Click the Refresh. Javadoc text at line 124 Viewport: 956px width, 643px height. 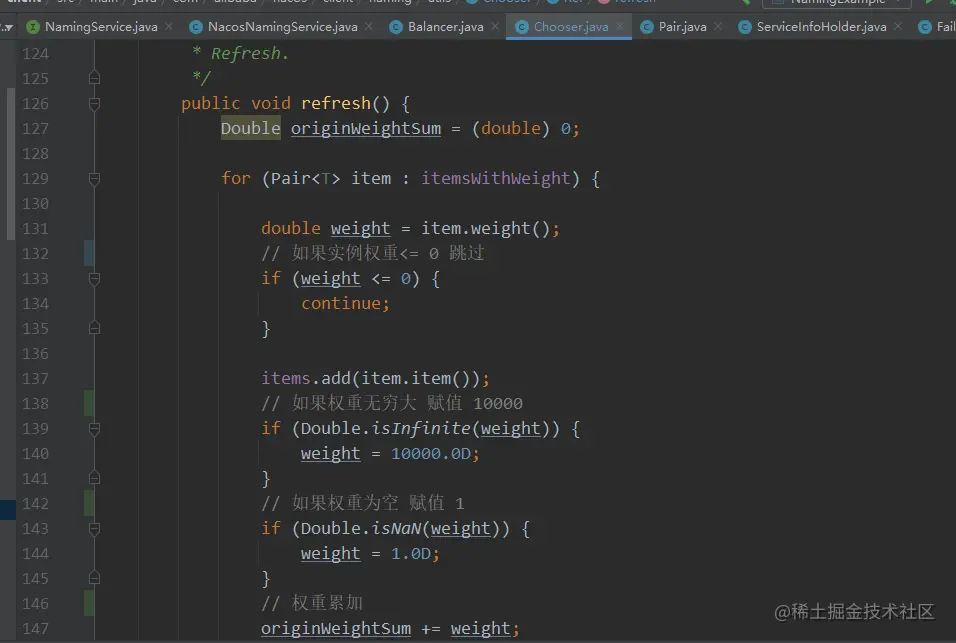249,54
